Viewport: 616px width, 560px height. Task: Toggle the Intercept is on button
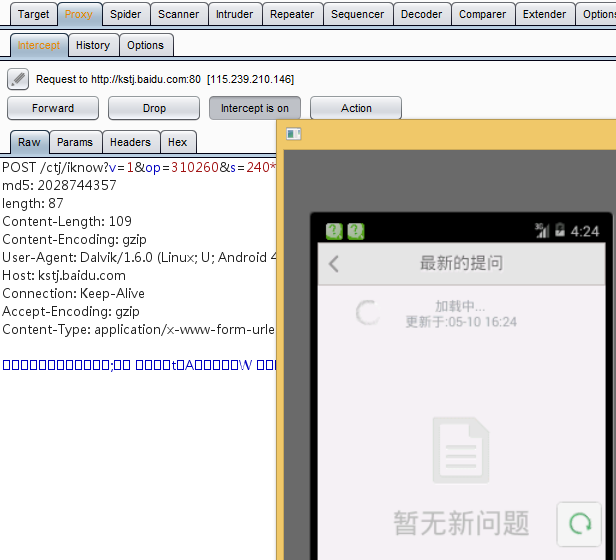coord(255,108)
